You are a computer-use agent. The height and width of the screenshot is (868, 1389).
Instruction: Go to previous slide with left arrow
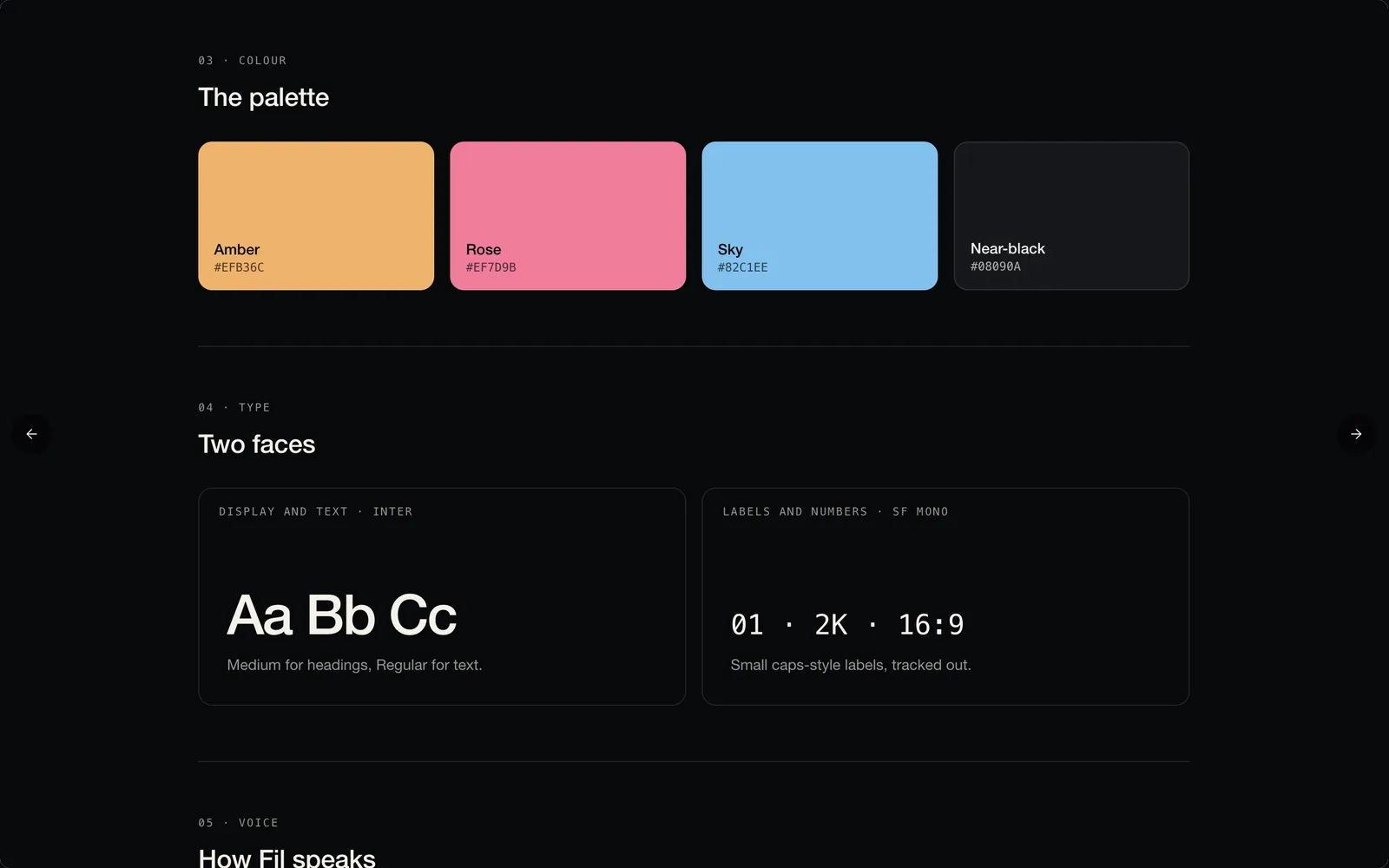31,434
